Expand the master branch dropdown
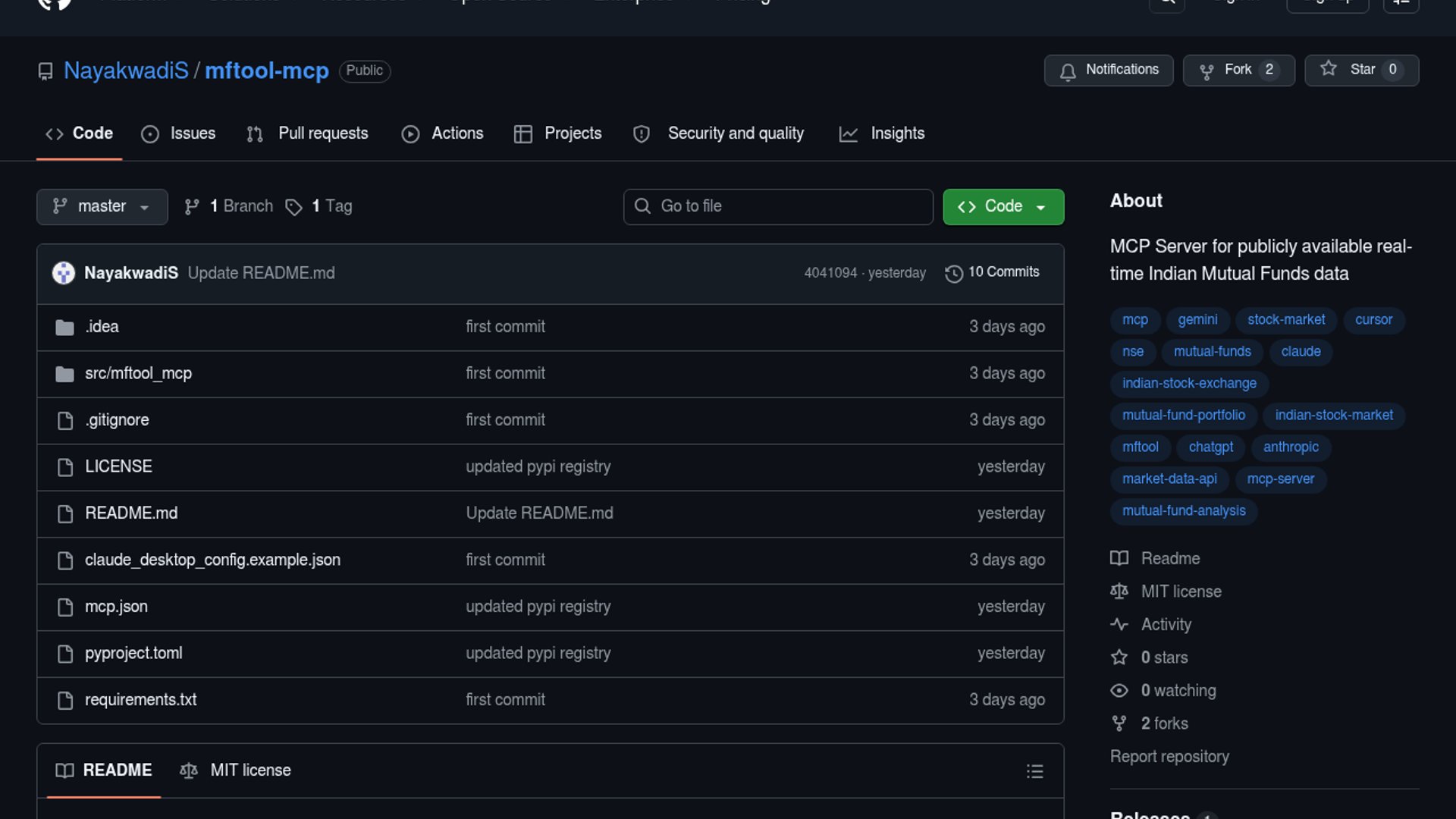Viewport: 1456px width, 819px height. point(102,206)
